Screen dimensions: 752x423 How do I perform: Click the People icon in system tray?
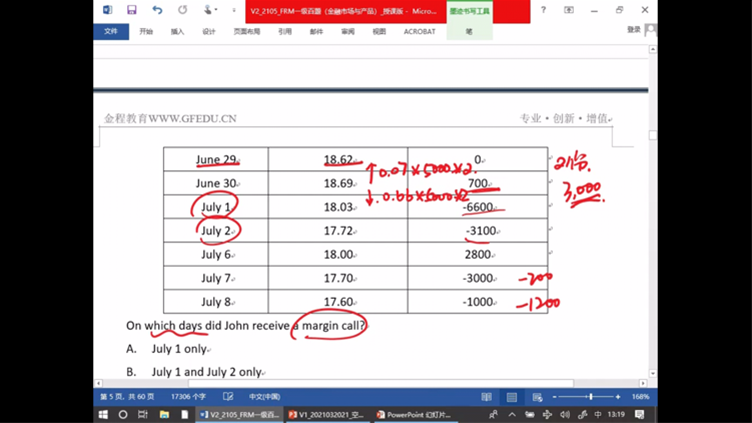[x=493, y=414]
